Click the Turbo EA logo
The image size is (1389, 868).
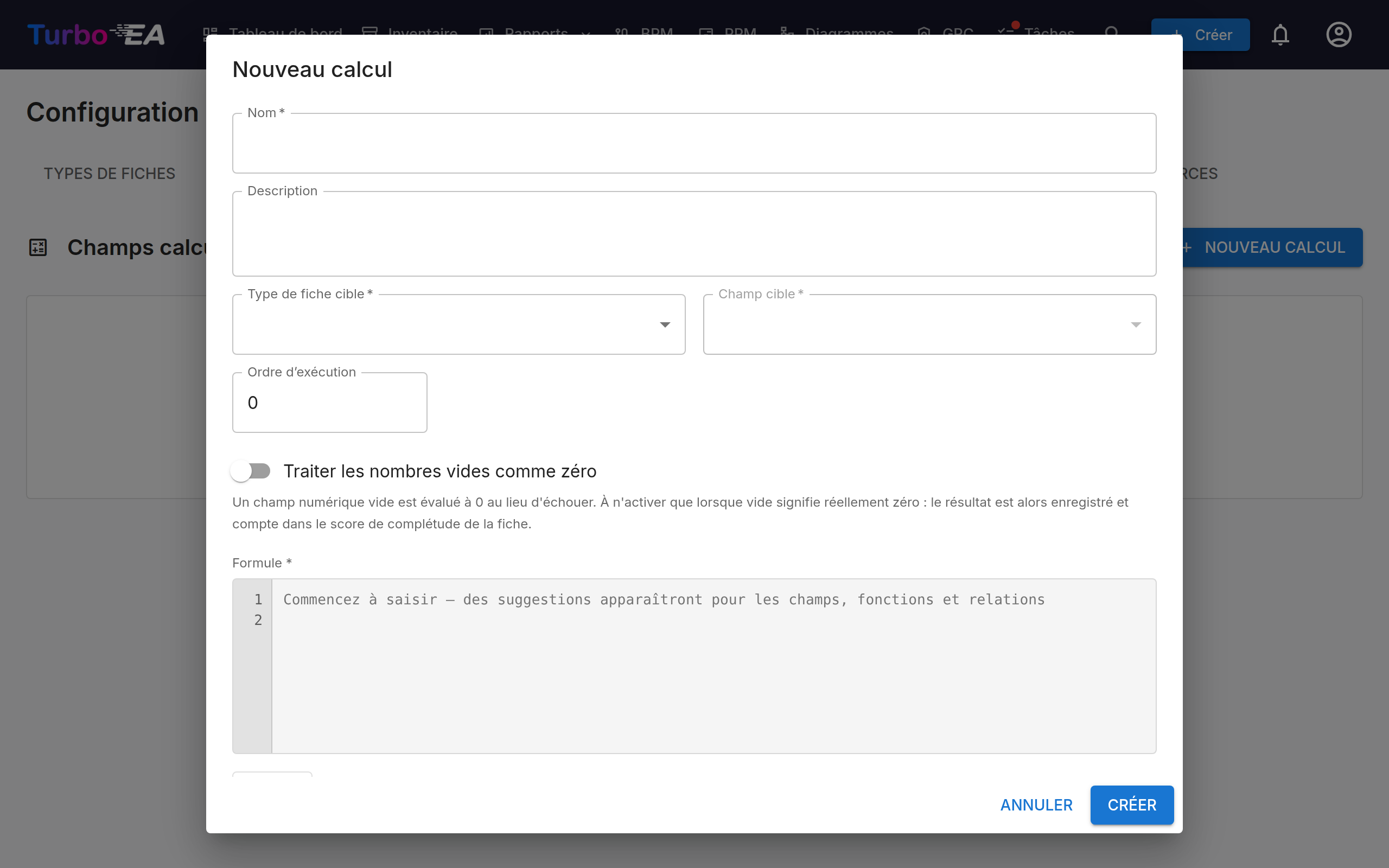(x=96, y=34)
